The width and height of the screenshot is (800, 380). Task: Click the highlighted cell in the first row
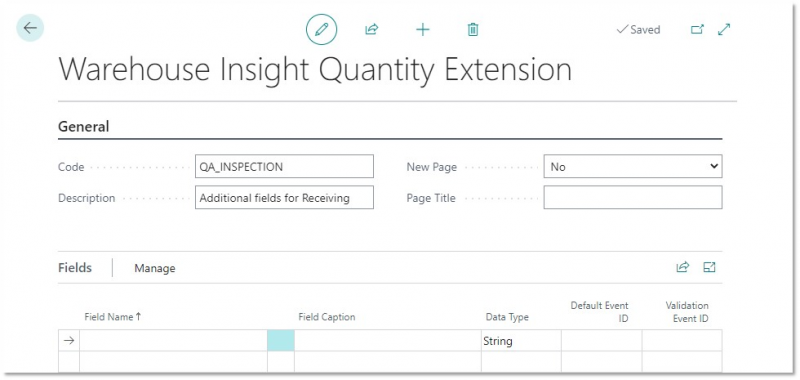click(281, 340)
